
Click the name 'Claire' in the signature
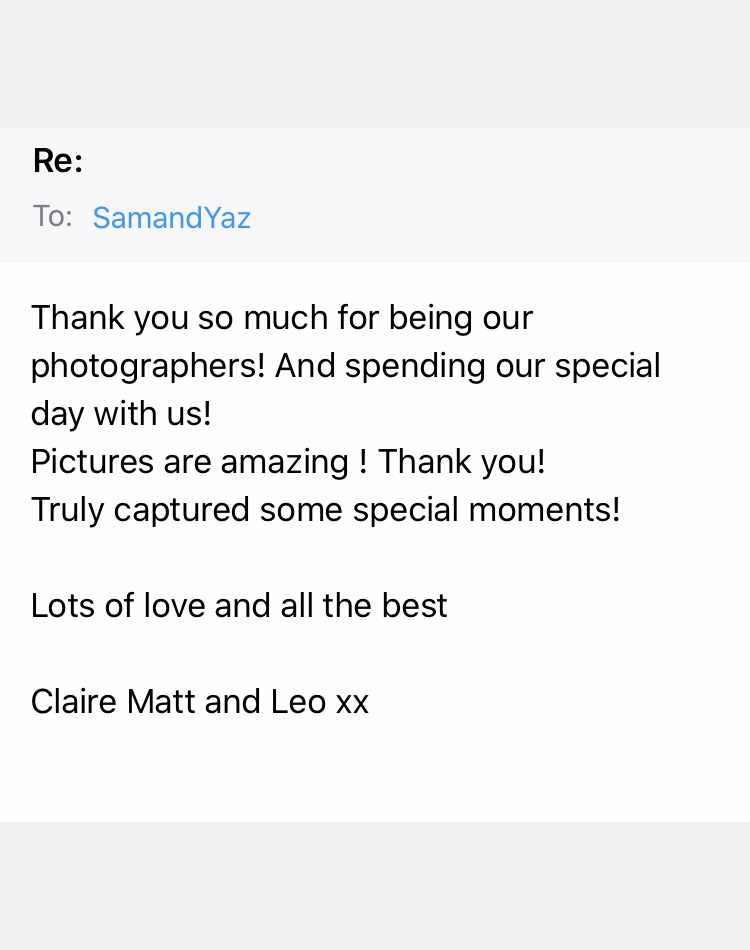point(73,702)
